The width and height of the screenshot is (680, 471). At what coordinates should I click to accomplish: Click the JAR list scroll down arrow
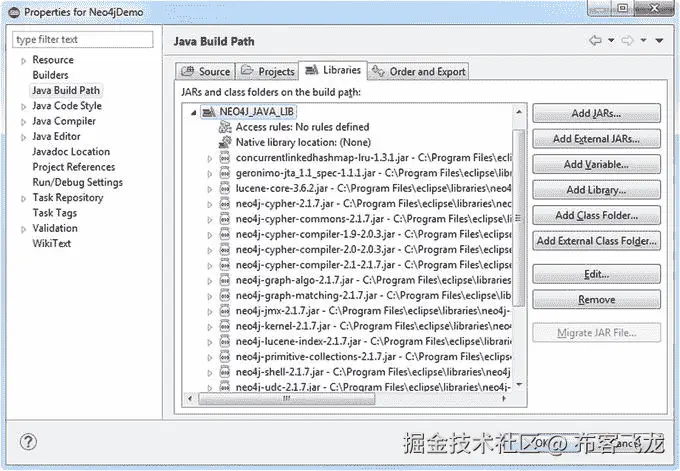519,385
